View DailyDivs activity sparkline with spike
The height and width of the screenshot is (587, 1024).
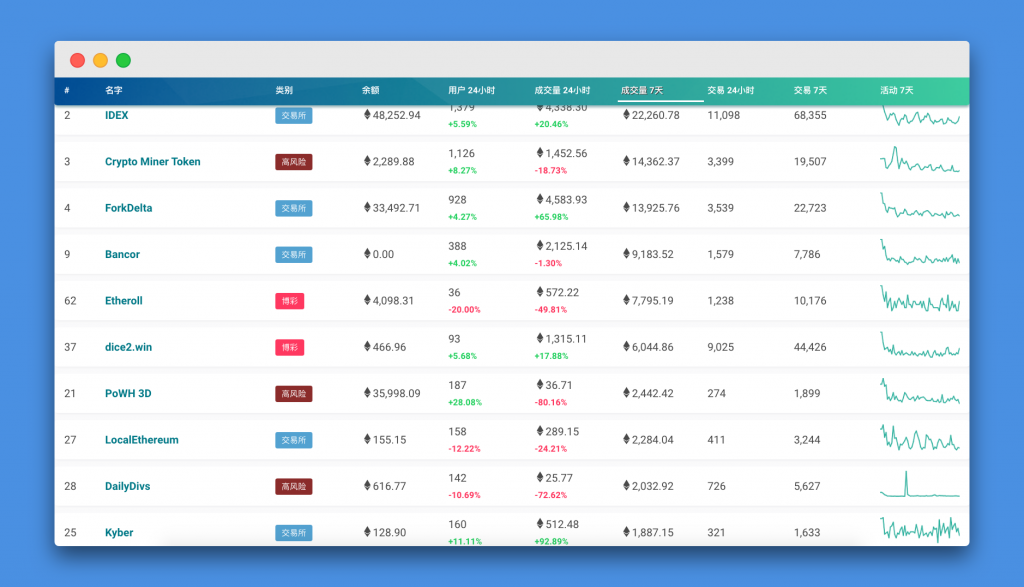point(920,484)
